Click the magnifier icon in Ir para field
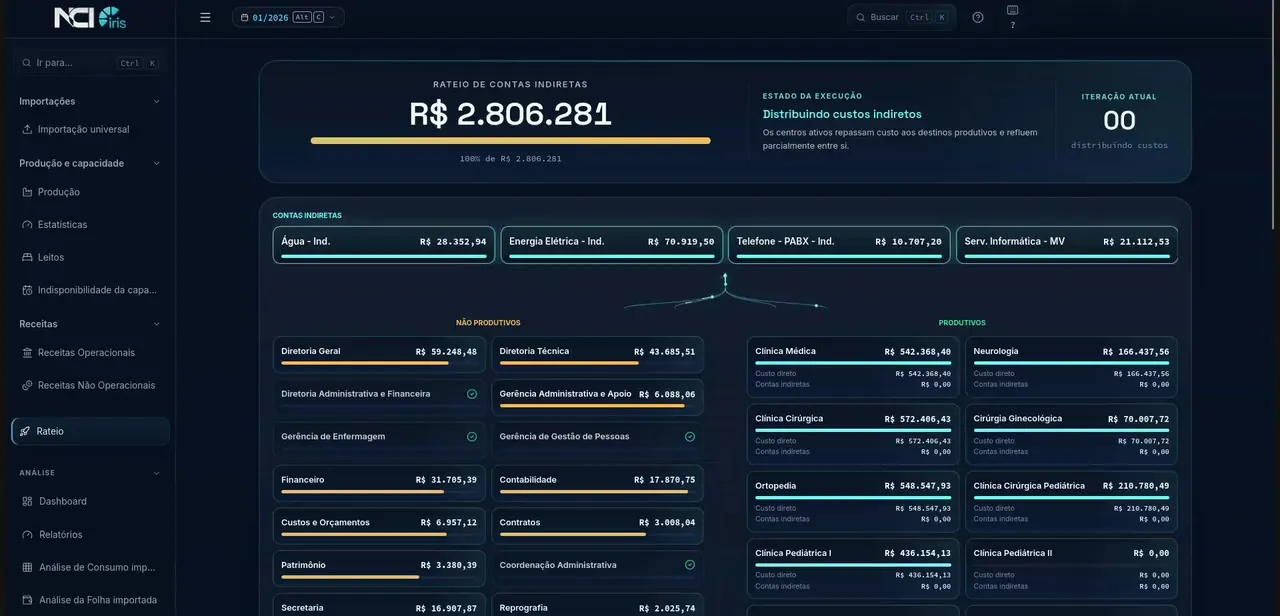The image size is (1280, 616). (26, 63)
